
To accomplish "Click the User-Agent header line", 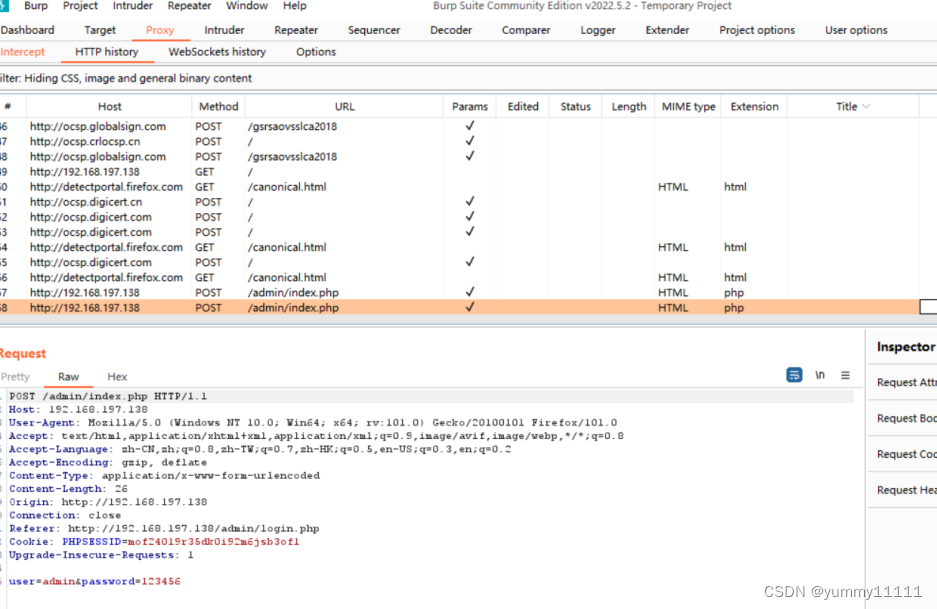I will (x=313, y=423).
